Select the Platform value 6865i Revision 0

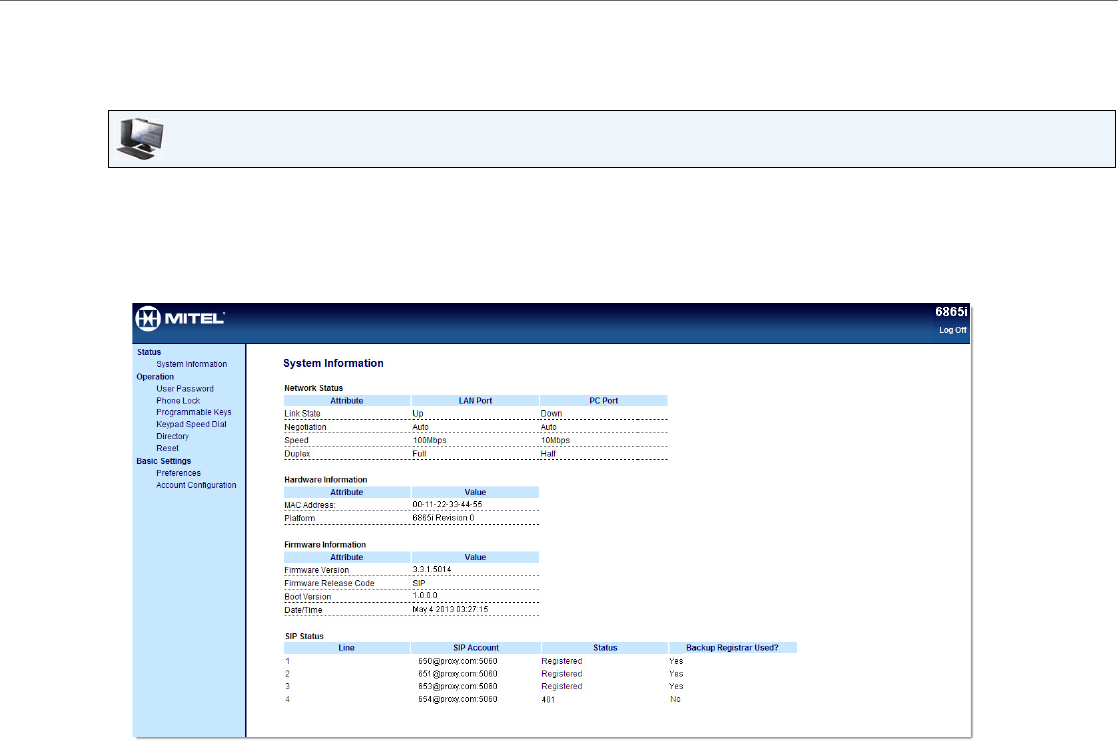443,518
